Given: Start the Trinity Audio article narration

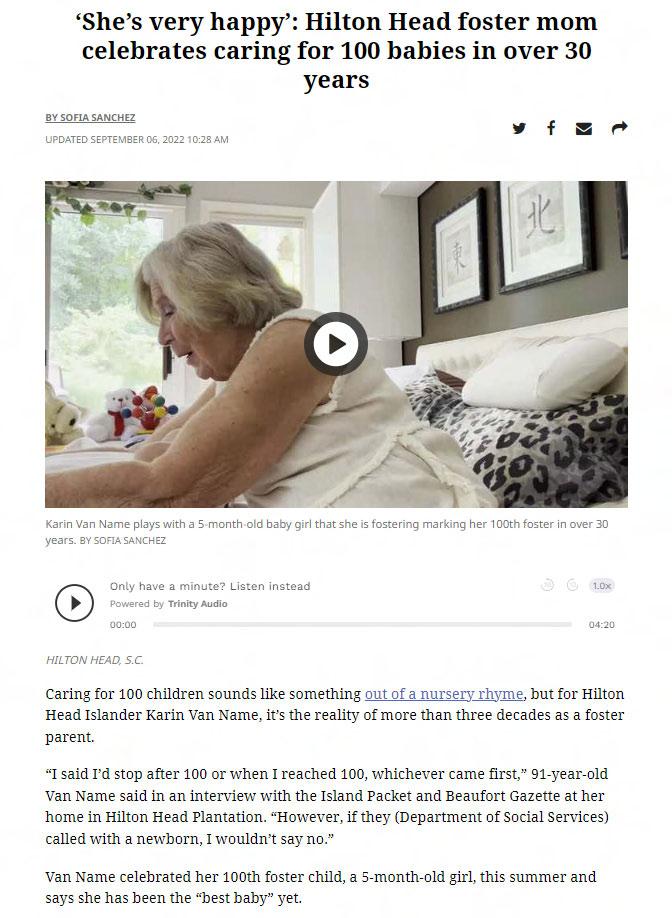Looking at the screenshot, I should [x=74, y=602].
